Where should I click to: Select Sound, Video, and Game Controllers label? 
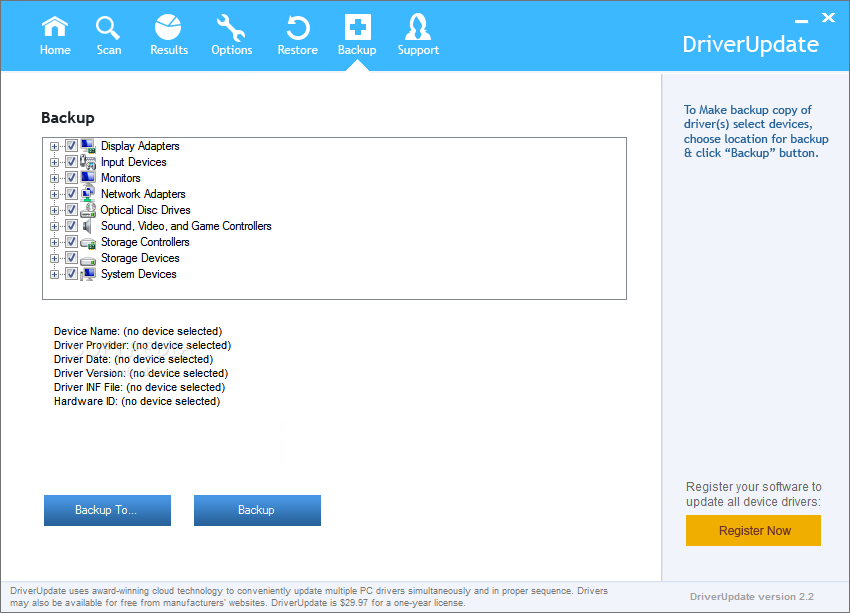(x=186, y=226)
